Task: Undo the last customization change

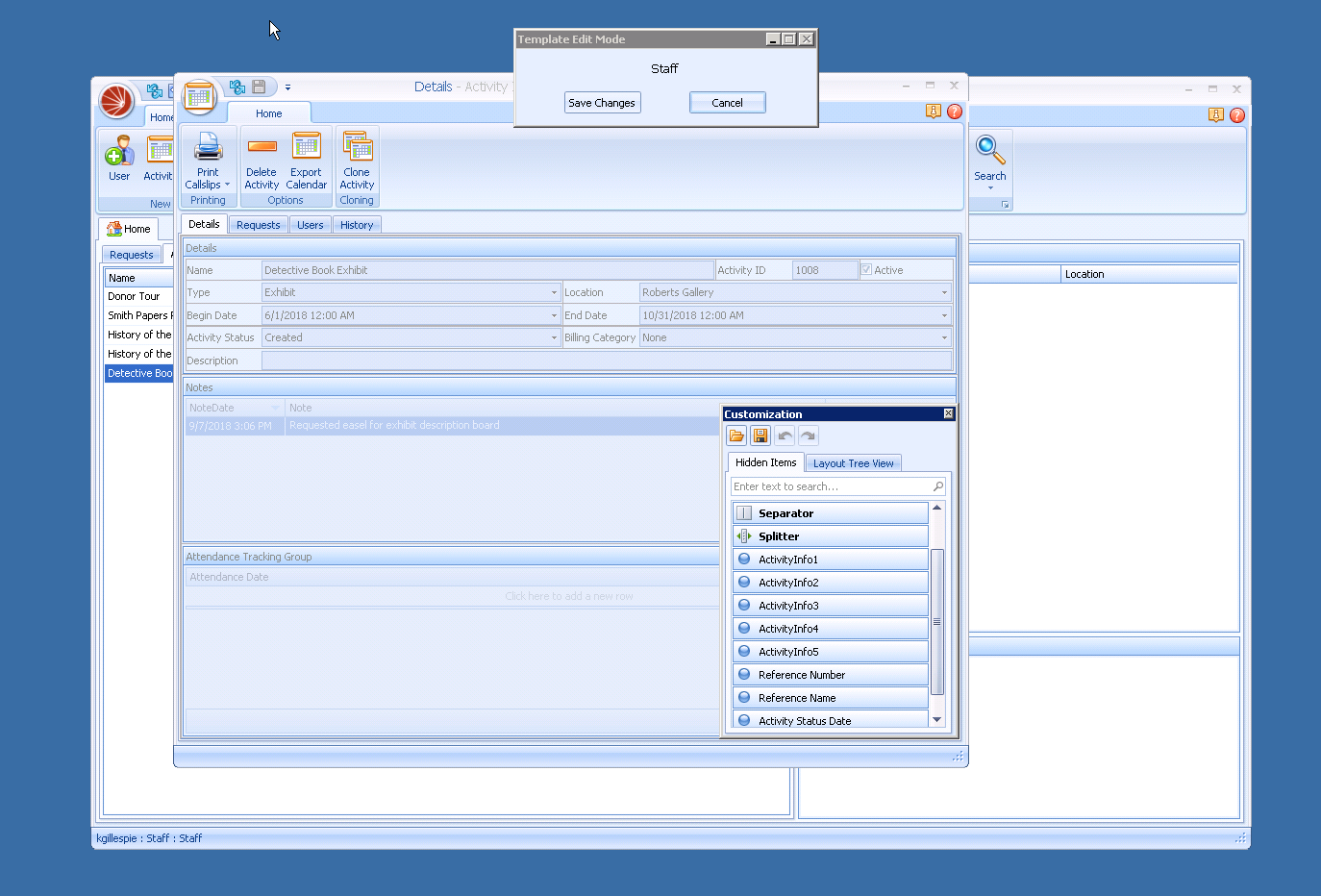Action: coord(785,436)
